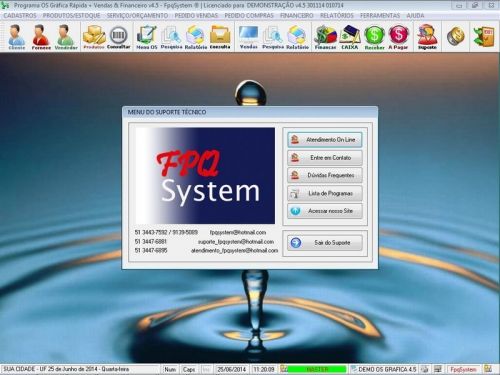The image size is (500, 375).
Task: Open Dúvidas Frequentes button
Action: [x=325, y=175]
